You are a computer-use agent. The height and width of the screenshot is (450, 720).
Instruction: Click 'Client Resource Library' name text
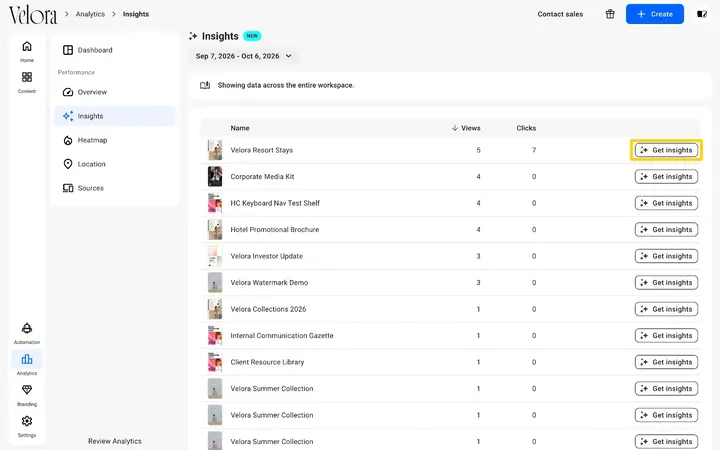[267, 362]
